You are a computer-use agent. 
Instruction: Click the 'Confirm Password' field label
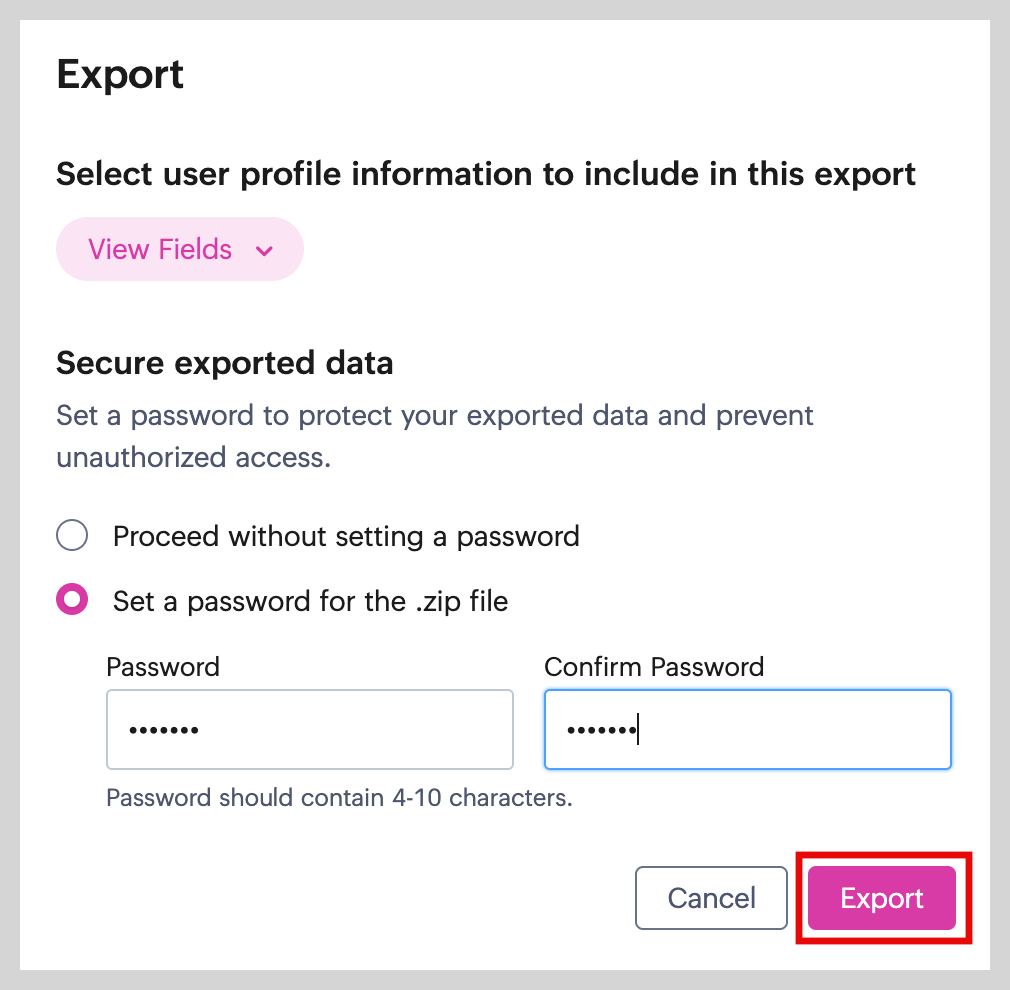654,667
